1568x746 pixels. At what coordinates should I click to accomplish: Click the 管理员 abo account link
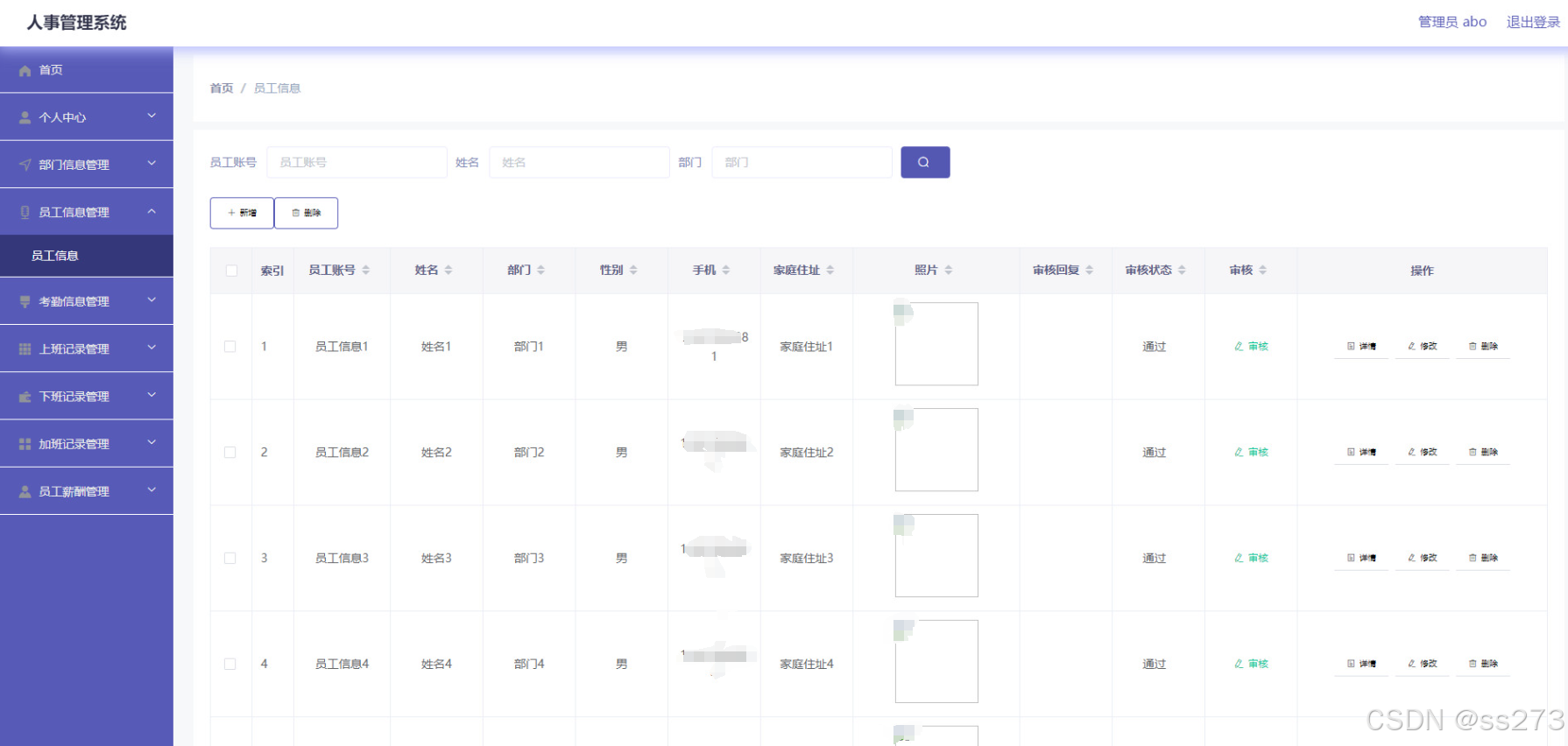click(1452, 22)
